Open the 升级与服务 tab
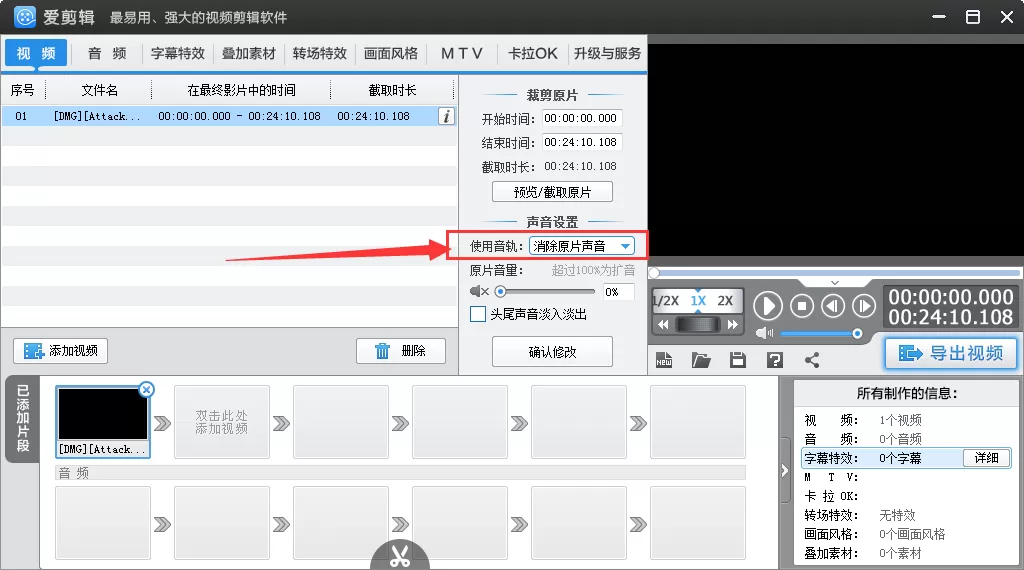This screenshot has width=1024, height=570. pos(607,54)
